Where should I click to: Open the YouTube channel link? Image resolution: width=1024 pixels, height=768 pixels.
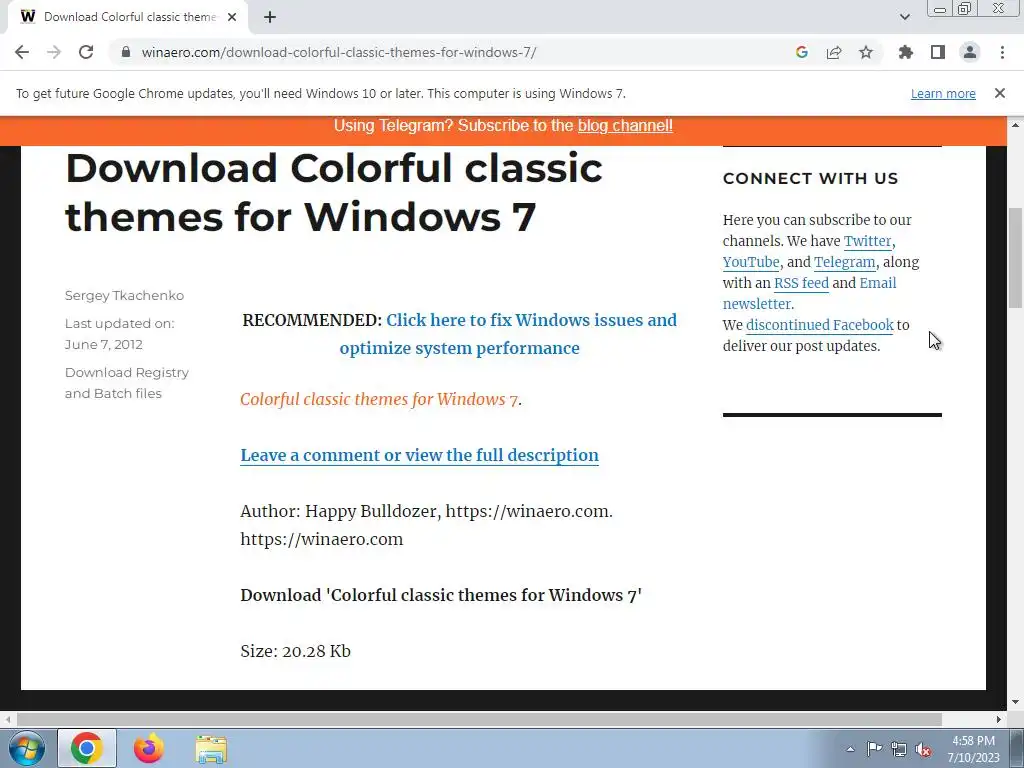tap(751, 262)
